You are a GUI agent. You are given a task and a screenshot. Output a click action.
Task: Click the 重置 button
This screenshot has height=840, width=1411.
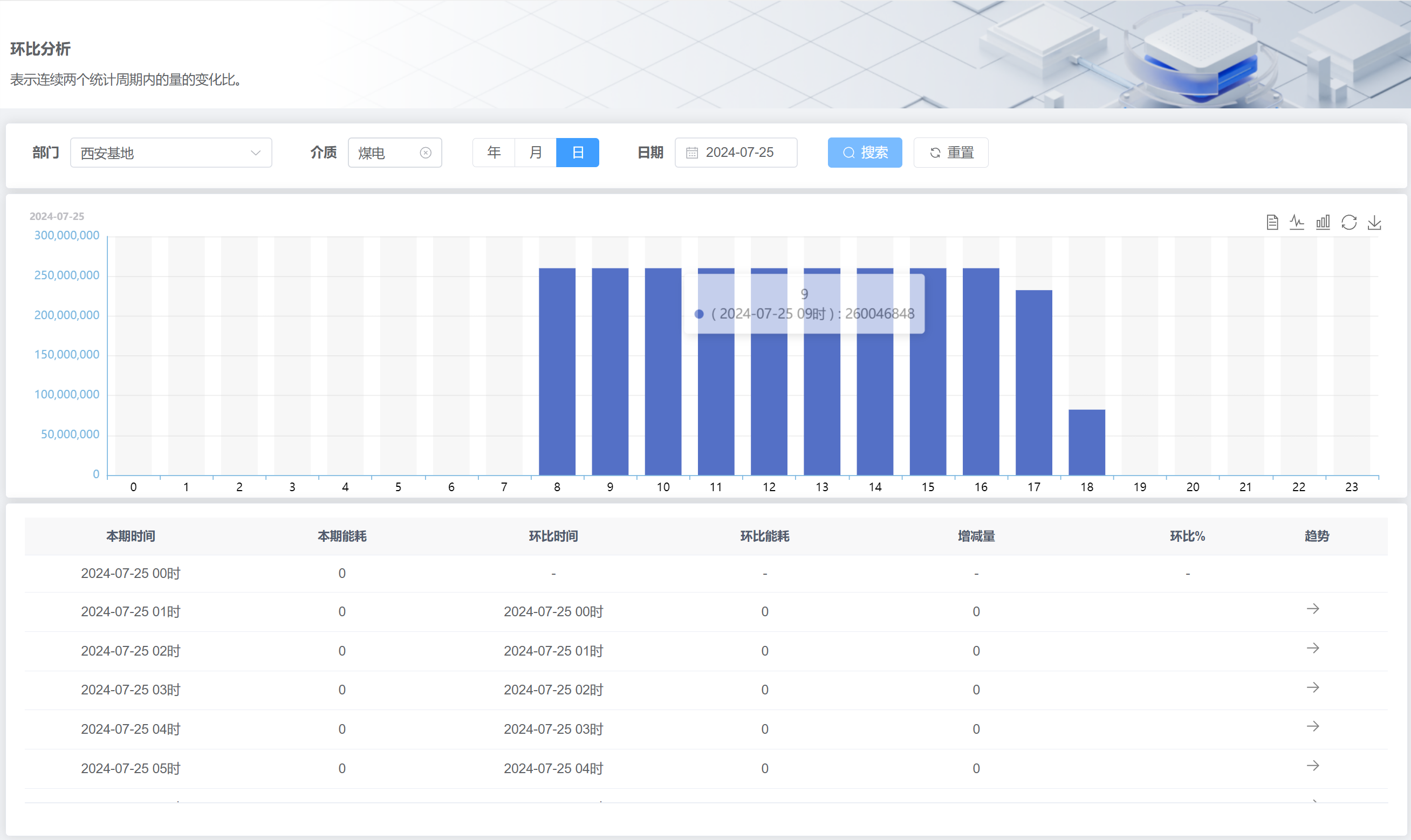pyautogui.click(x=951, y=153)
